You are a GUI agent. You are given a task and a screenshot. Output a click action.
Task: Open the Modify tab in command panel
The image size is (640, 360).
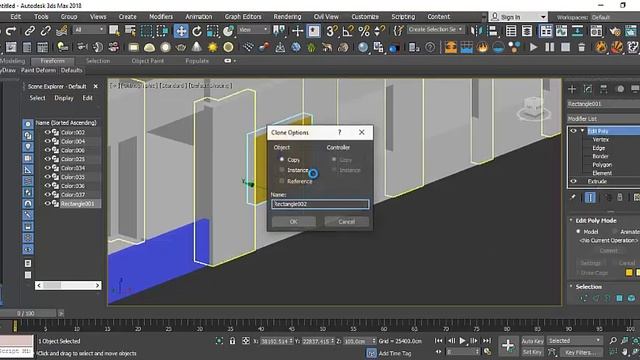[588, 89]
